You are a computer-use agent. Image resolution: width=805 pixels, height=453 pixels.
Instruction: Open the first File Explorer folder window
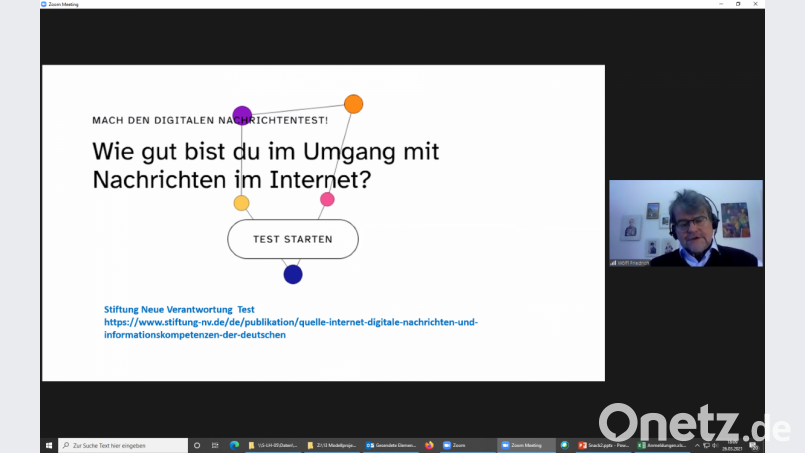(x=273, y=445)
